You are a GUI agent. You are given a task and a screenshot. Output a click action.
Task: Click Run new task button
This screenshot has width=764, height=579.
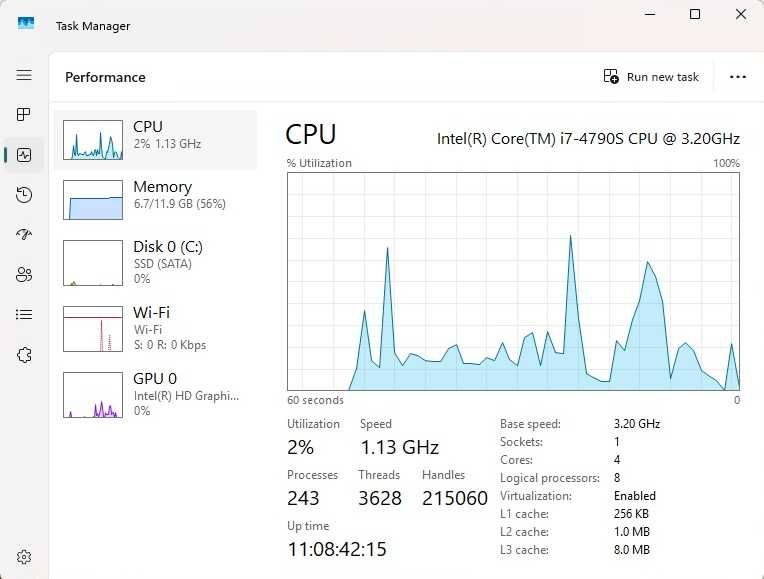651,77
